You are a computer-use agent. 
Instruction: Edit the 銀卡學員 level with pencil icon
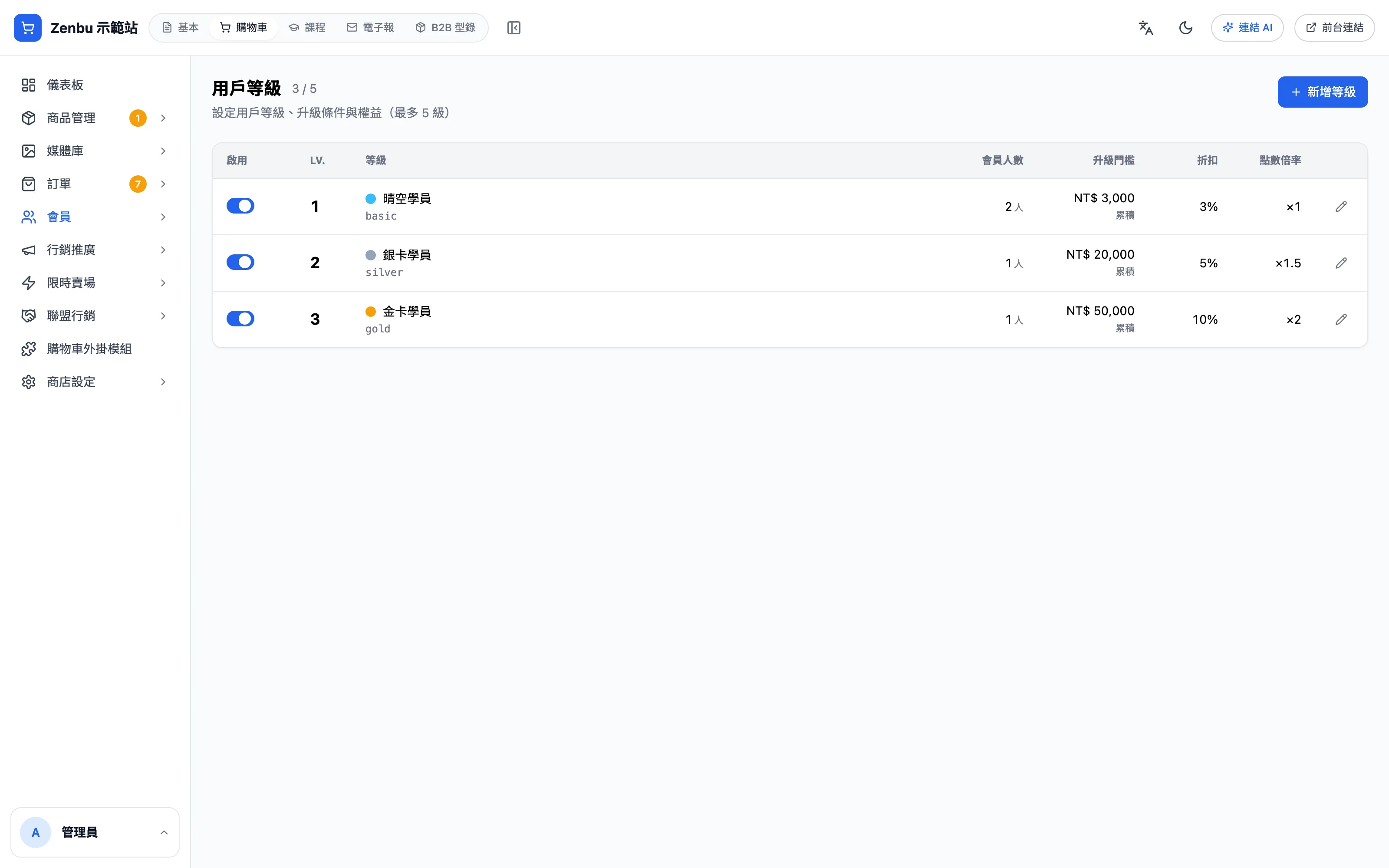pos(1341,263)
